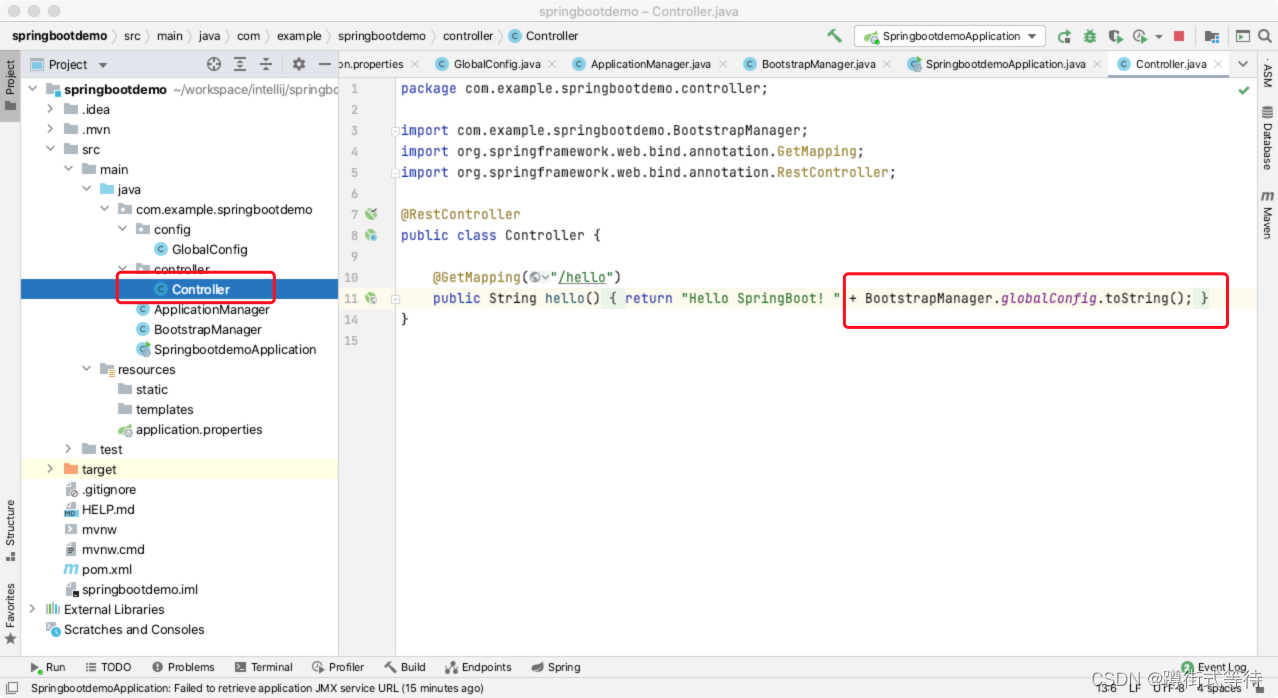This screenshot has height=698, width=1278.
Task: Expand External Libraries node
Action: pyautogui.click(x=33, y=609)
